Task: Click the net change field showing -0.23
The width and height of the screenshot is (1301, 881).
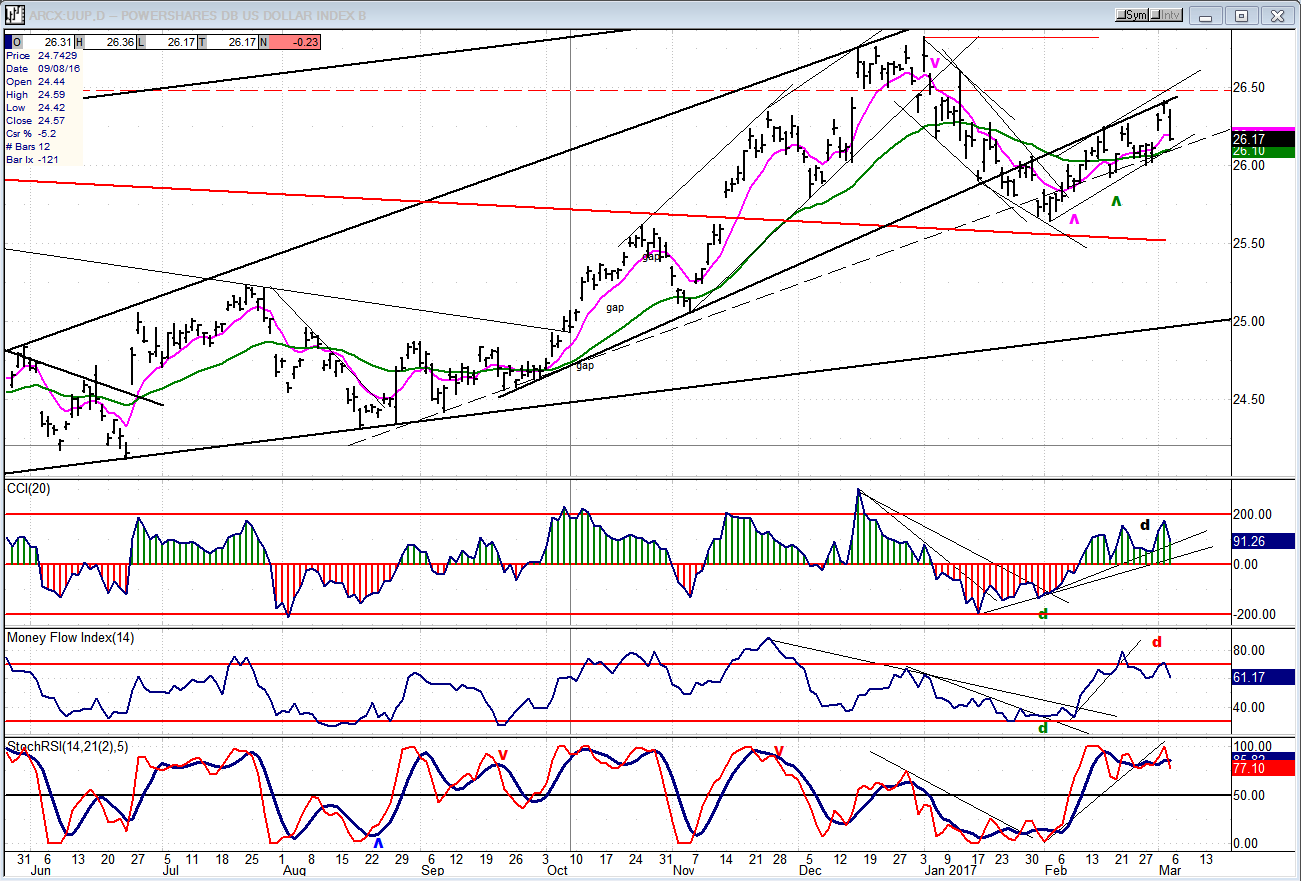Action: (281, 42)
